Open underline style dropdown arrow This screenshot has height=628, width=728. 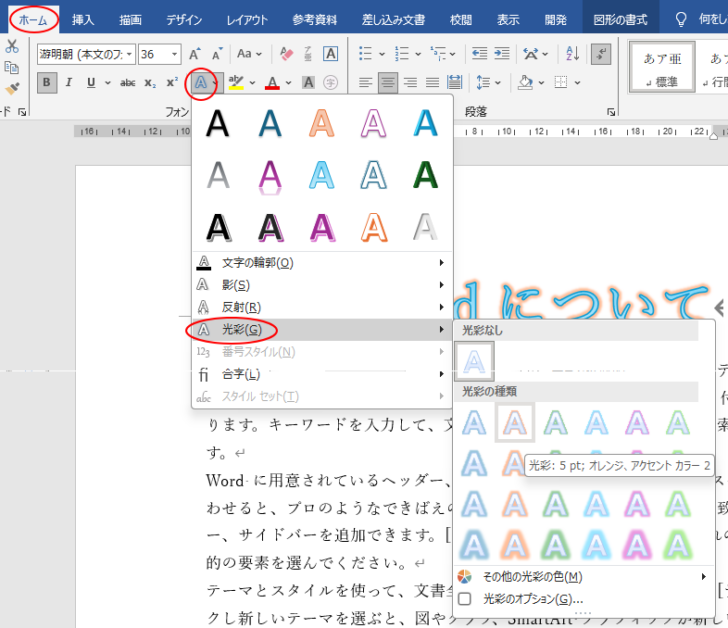[x=108, y=83]
